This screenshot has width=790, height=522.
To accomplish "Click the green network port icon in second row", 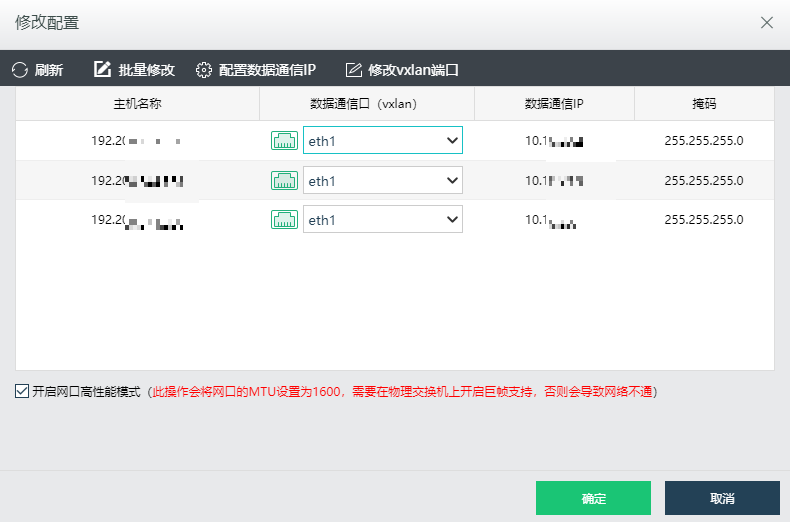I will 284,181.
